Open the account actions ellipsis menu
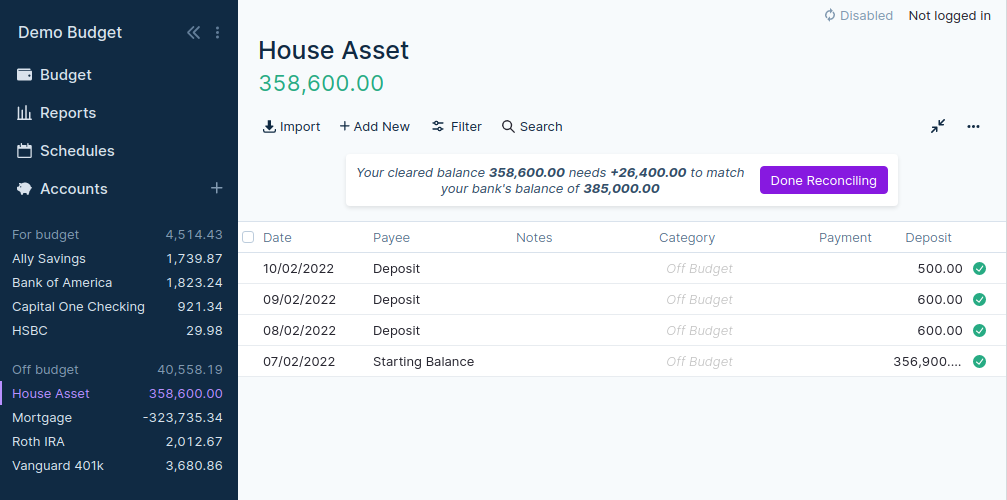 click(973, 127)
